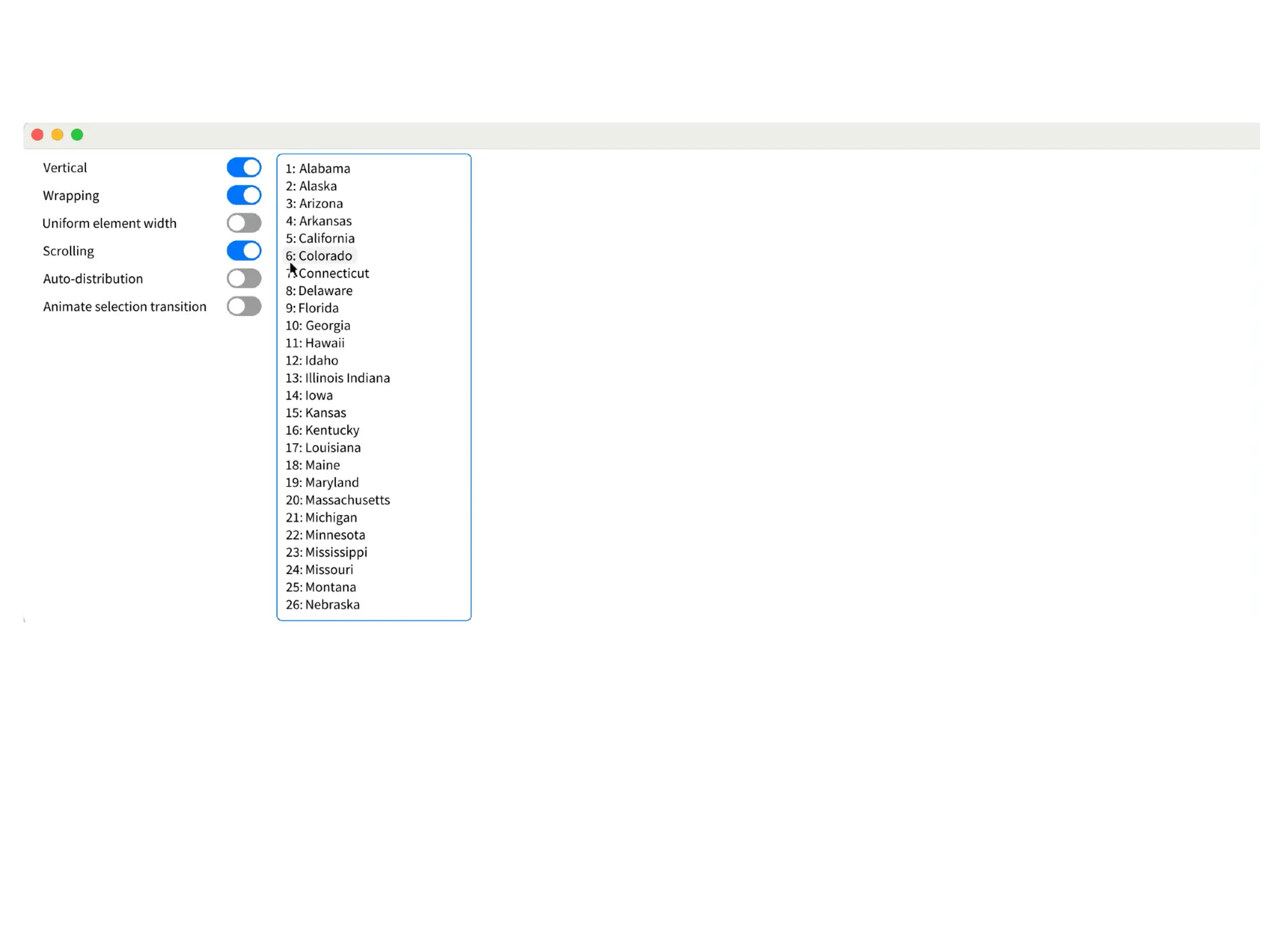Select 26: Nebraska at list bottom
This screenshot has height=952, width=1270.
click(322, 604)
